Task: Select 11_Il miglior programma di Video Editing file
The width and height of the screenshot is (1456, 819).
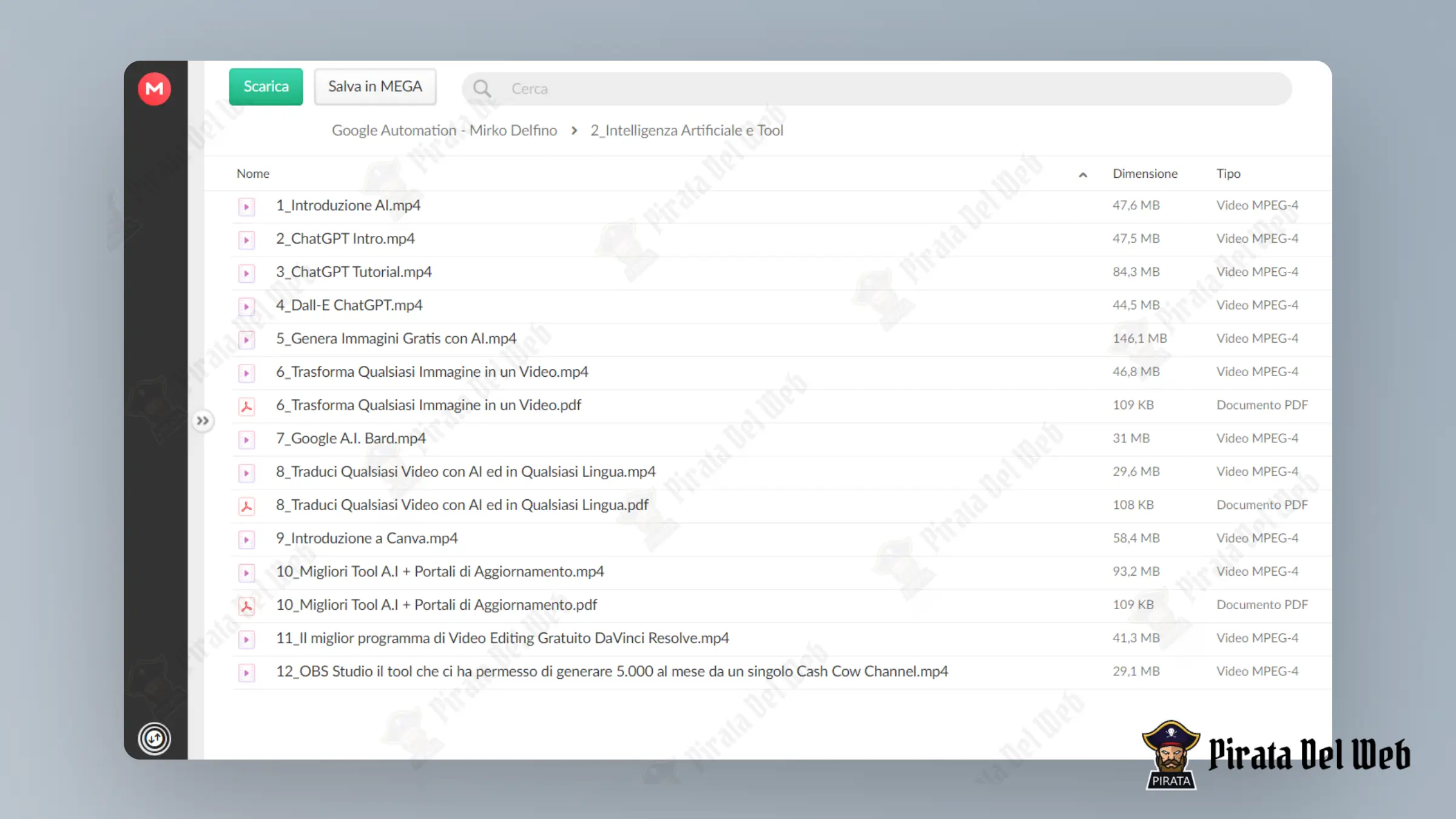Action: pyautogui.click(x=502, y=638)
